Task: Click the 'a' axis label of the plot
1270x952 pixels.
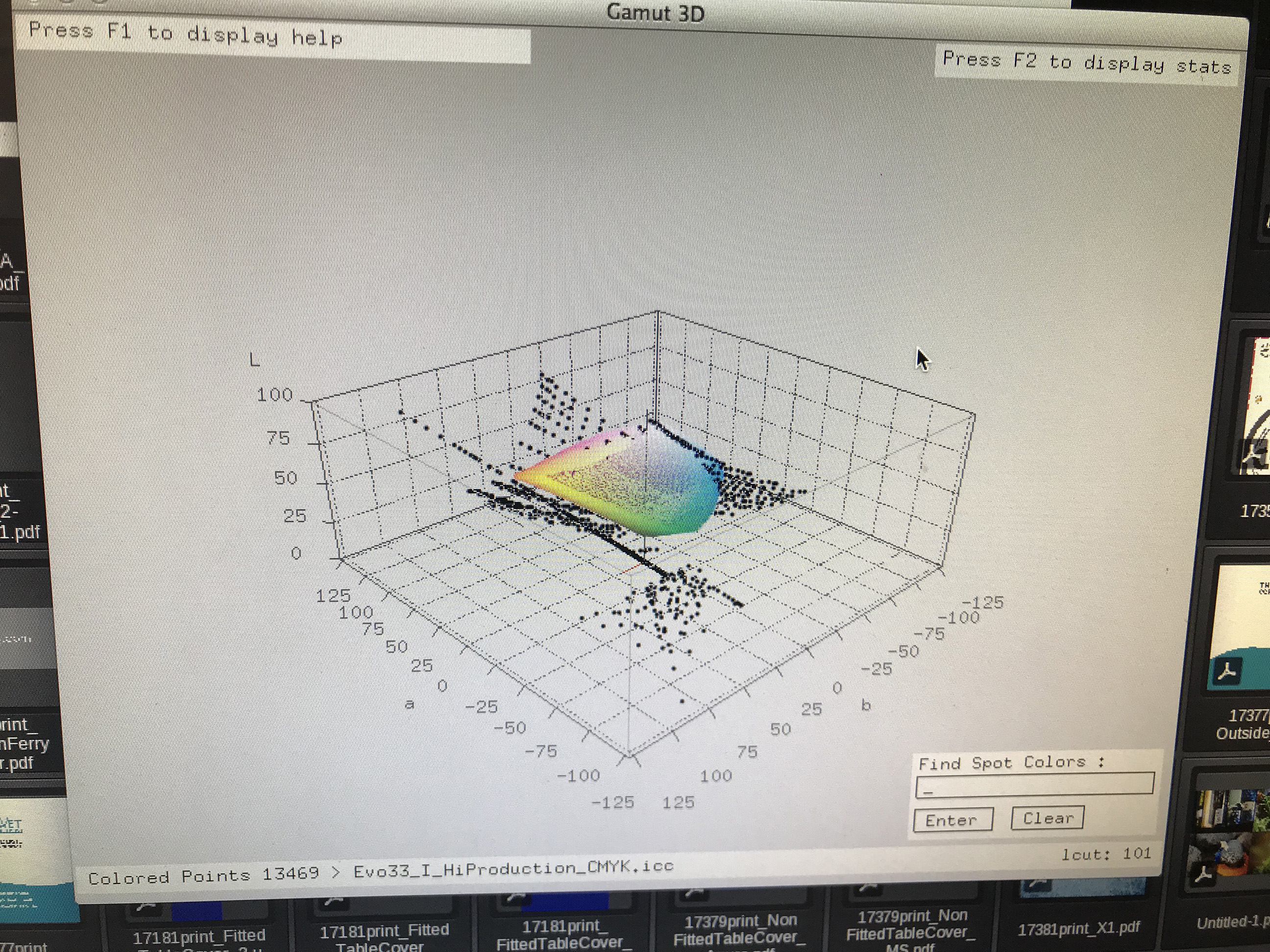Action: coord(409,704)
